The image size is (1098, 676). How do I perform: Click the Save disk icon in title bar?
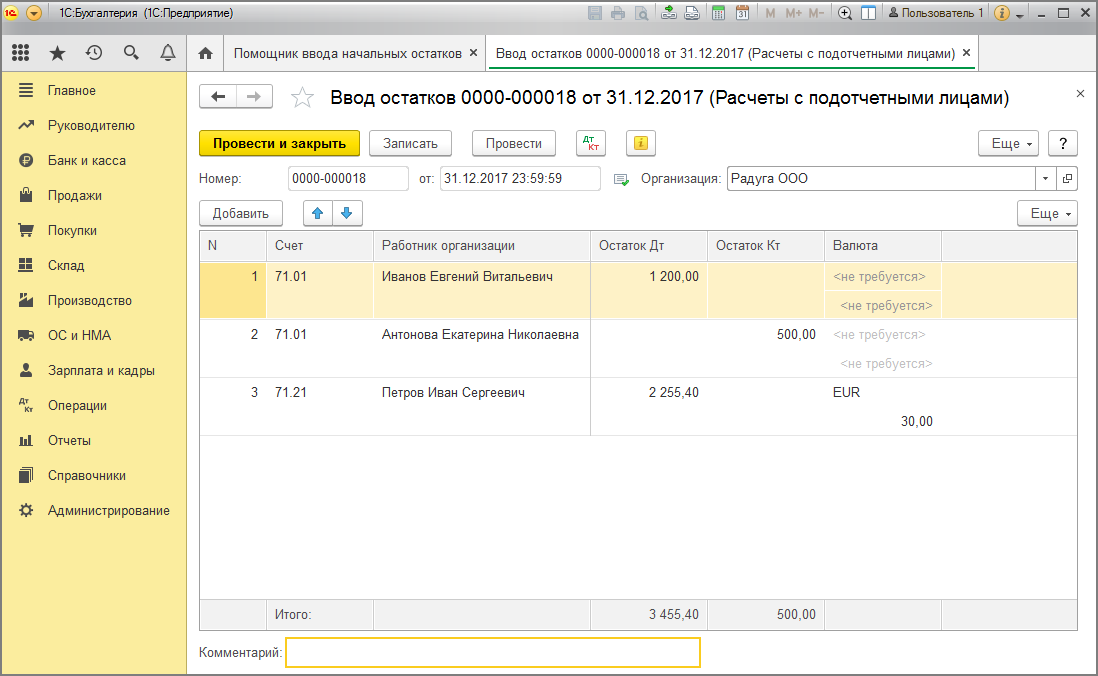tap(595, 13)
